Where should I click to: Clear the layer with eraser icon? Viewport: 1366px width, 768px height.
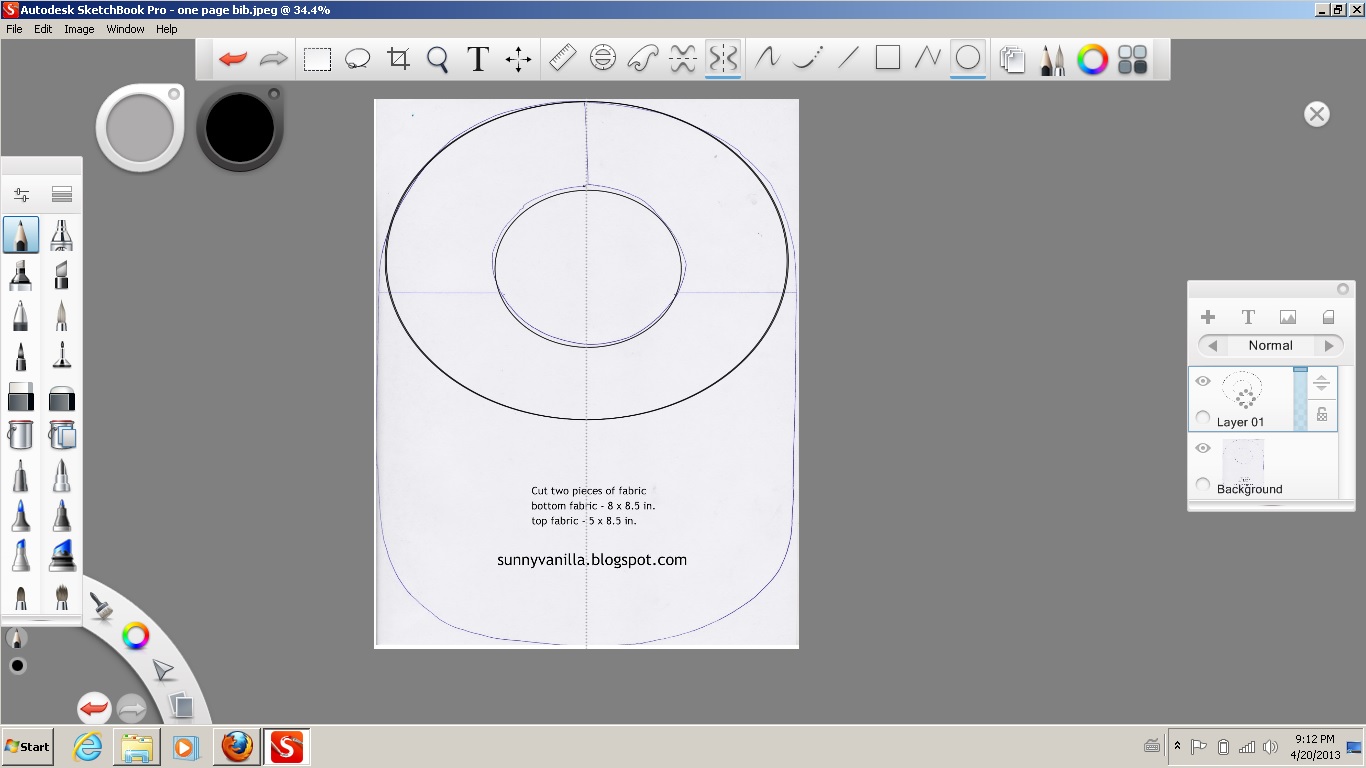click(1328, 317)
